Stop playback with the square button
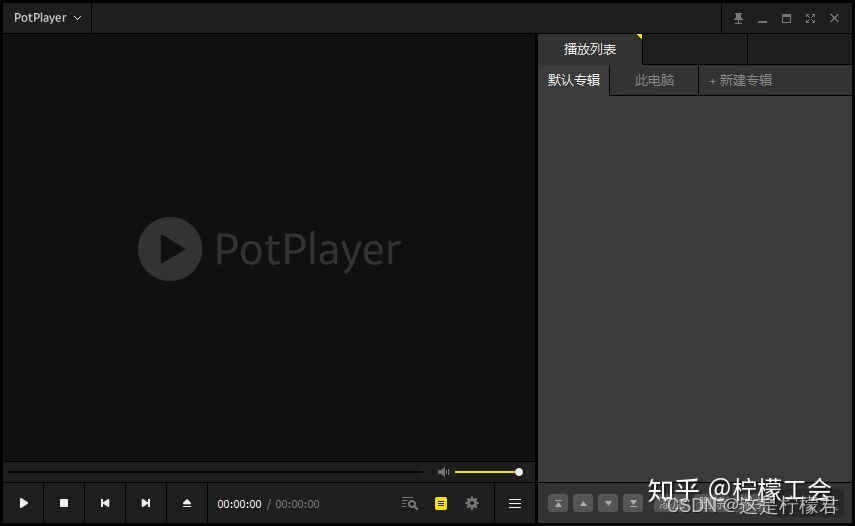This screenshot has height=526, width=855. (x=64, y=503)
